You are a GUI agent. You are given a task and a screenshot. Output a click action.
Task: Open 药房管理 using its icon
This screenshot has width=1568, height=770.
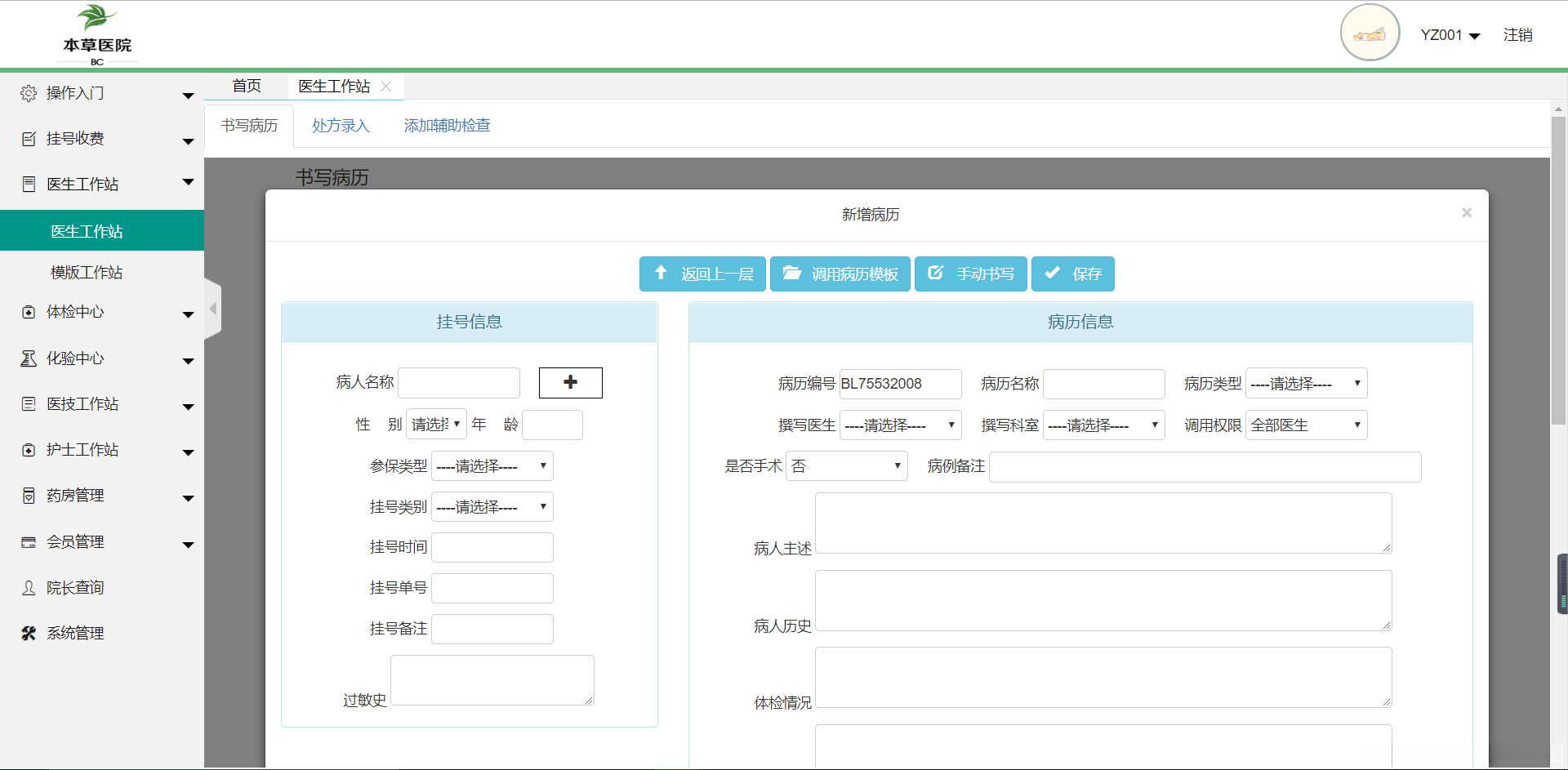28,495
